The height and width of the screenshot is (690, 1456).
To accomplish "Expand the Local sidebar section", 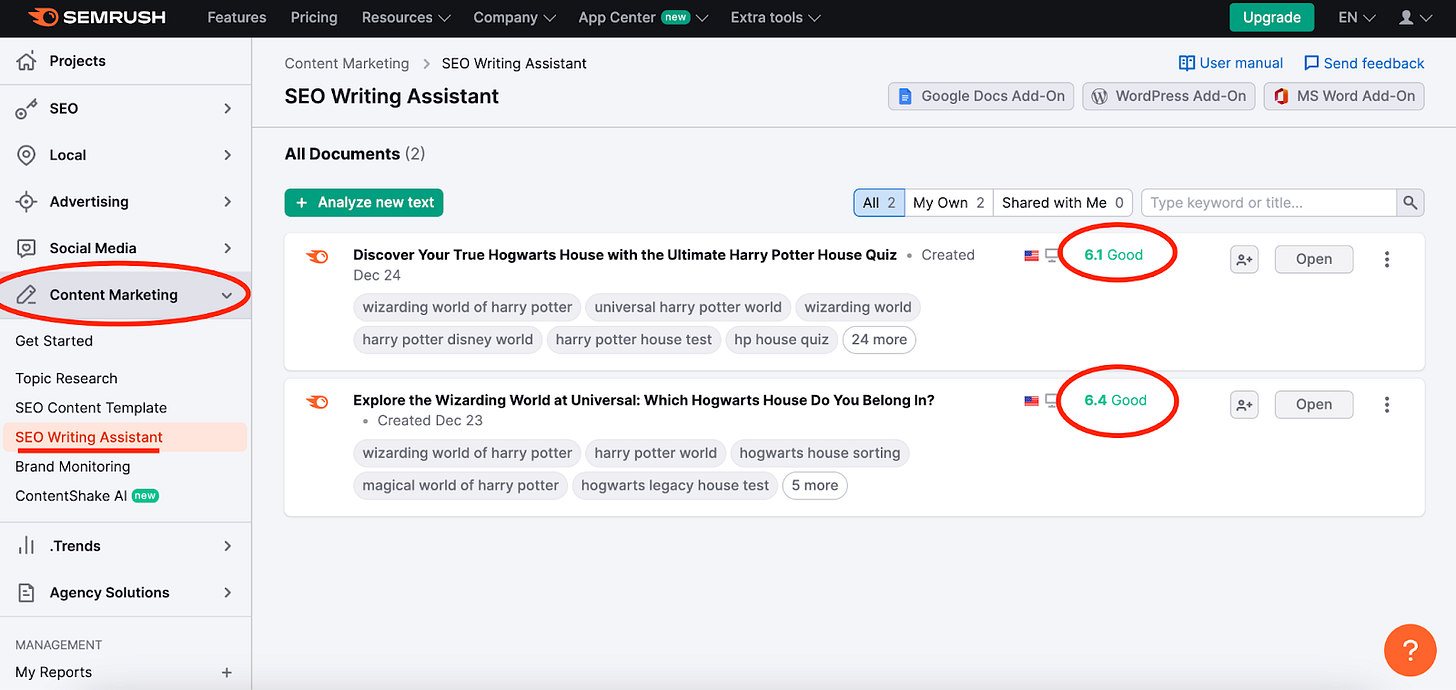I will (227, 155).
